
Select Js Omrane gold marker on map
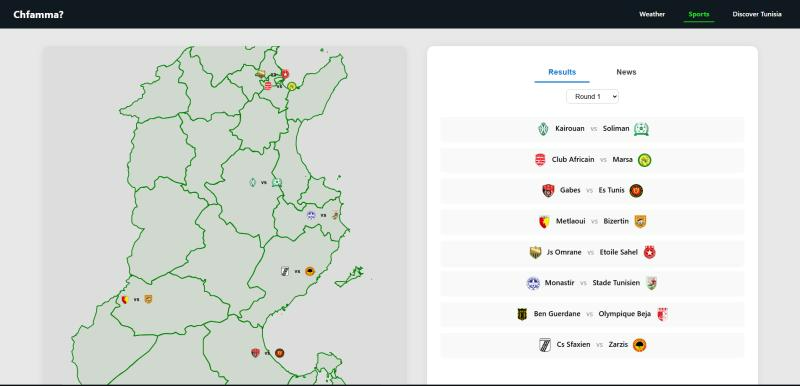tap(260, 74)
